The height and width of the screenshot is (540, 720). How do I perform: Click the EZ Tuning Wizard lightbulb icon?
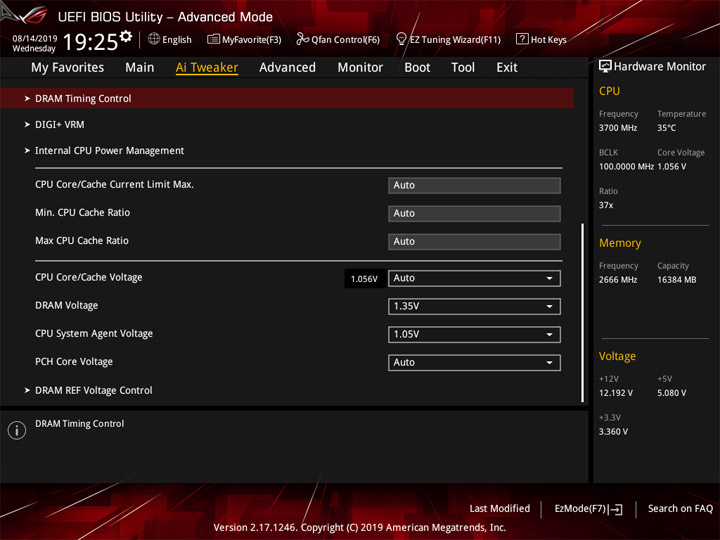[x=401, y=39]
